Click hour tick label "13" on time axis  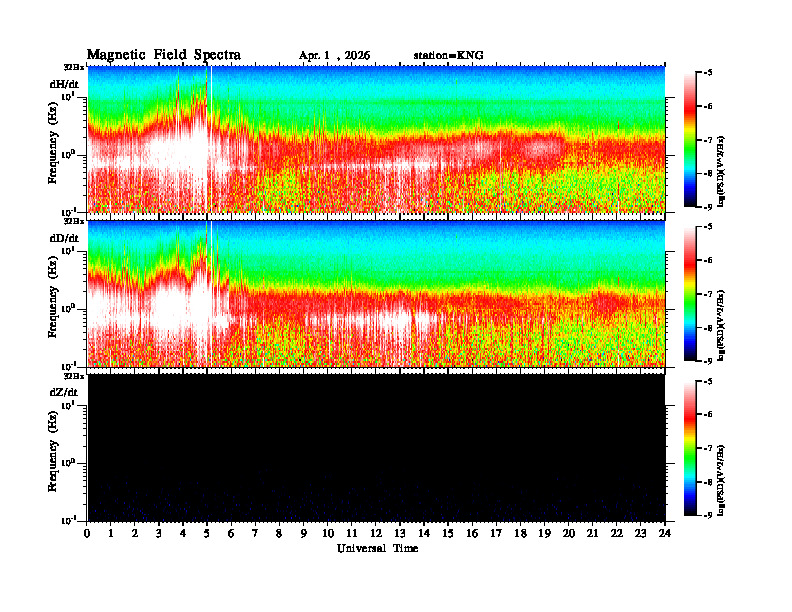pyautogui.click(x=400, y=533)
